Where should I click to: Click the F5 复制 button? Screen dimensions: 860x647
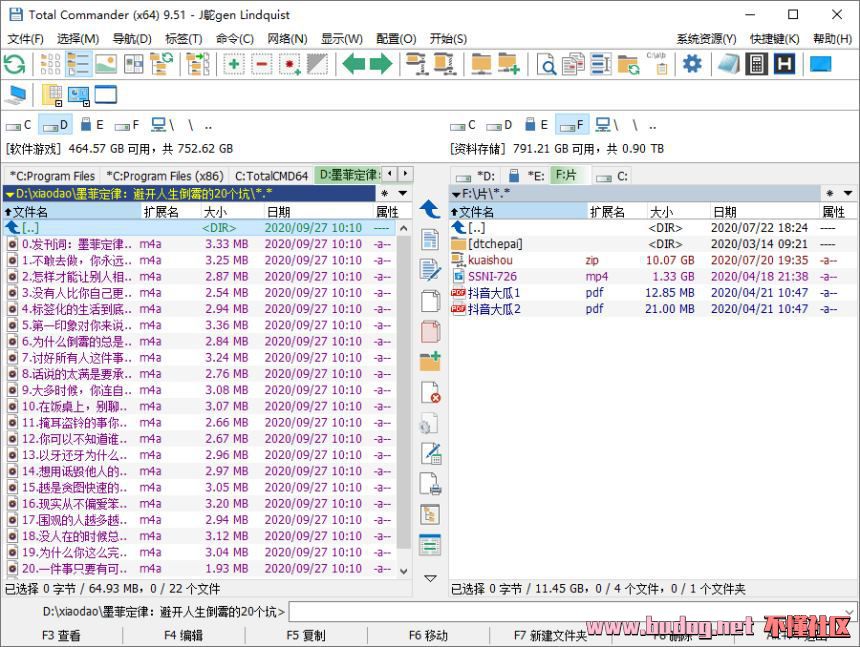pos(306,635)
